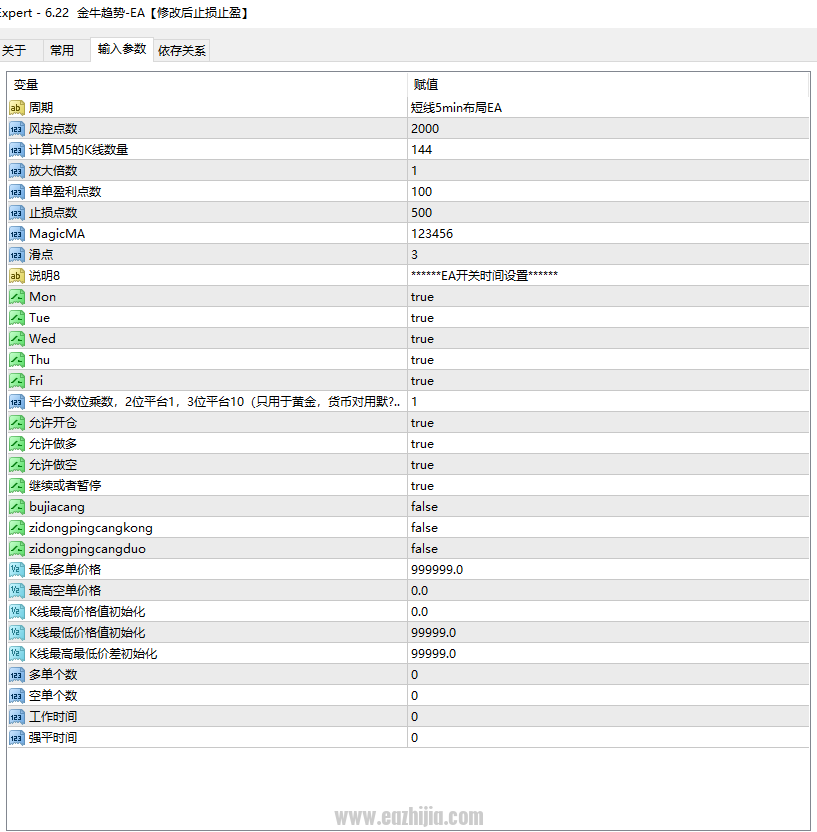This screenshot has width=817, height=832.
Task: Edit the MagicMA value 123456
Action: click(608, 234)
